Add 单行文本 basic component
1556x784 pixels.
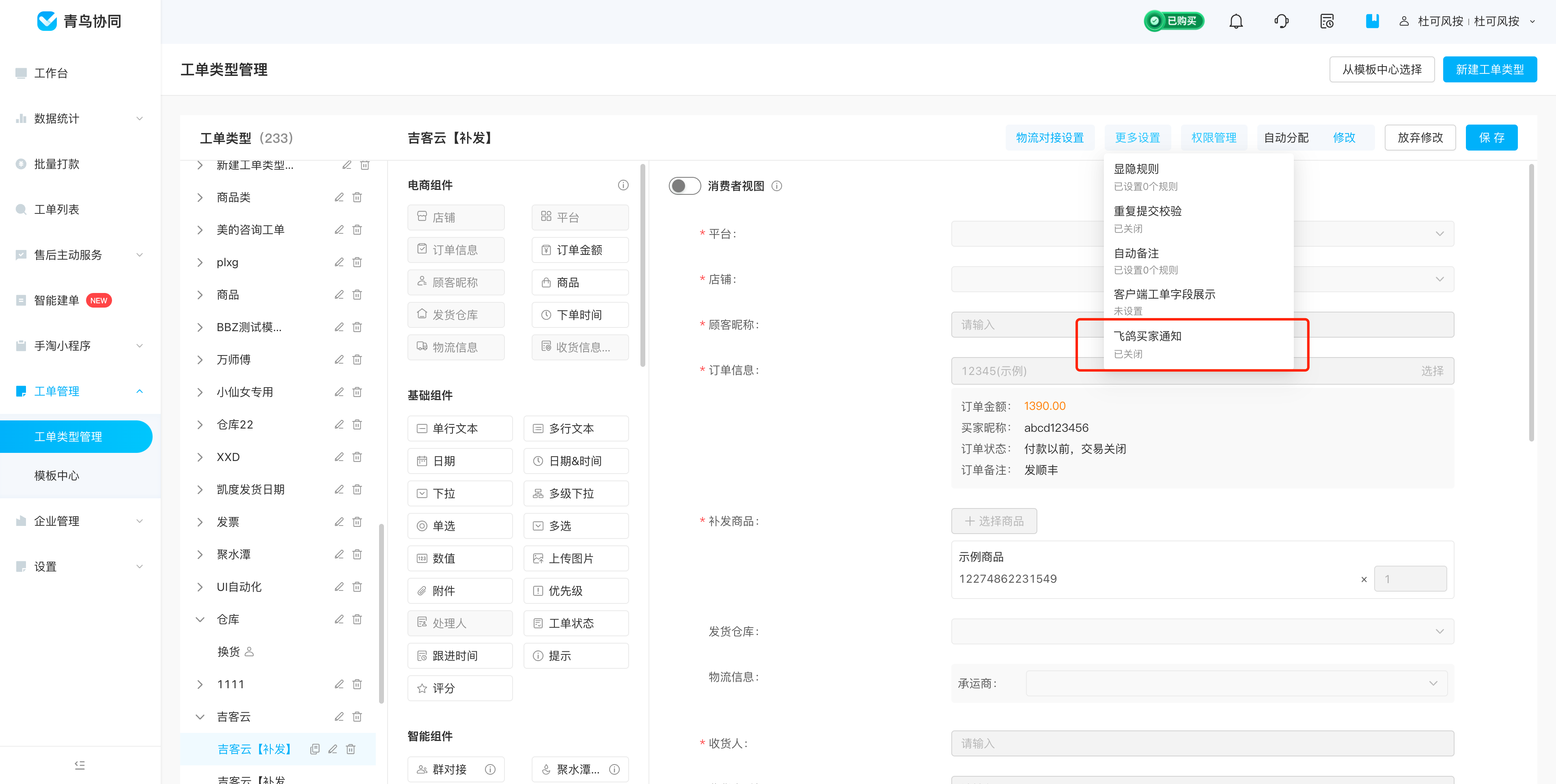coord(460,428)
